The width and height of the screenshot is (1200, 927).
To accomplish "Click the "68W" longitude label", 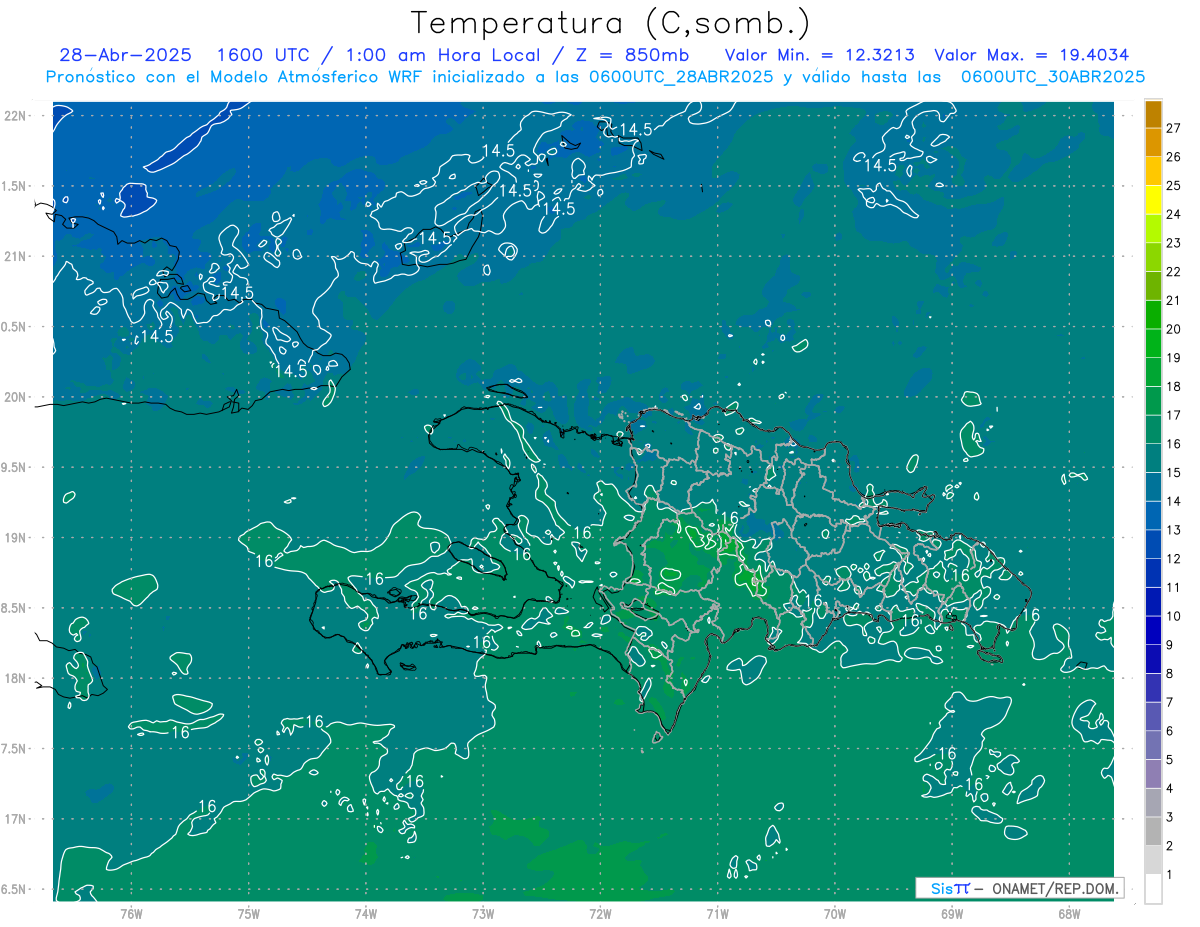I will click(1069, 914).
